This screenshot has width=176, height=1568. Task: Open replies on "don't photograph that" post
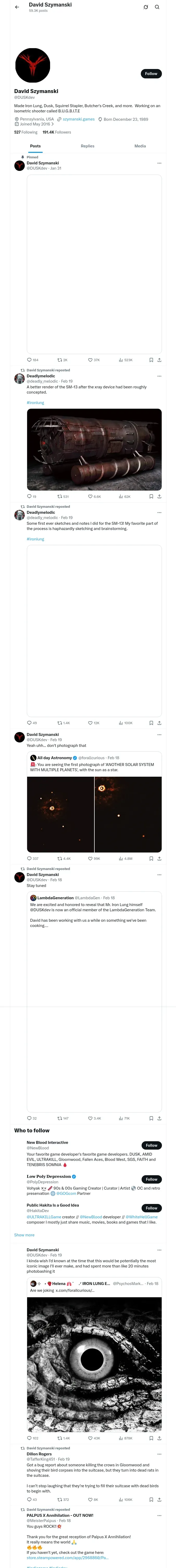coord(30,858)
